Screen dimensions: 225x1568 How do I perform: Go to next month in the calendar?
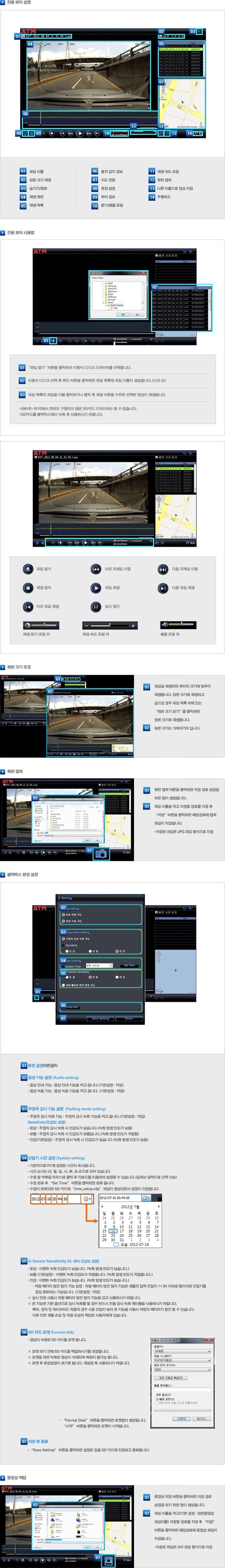[x=159, y=1206]
